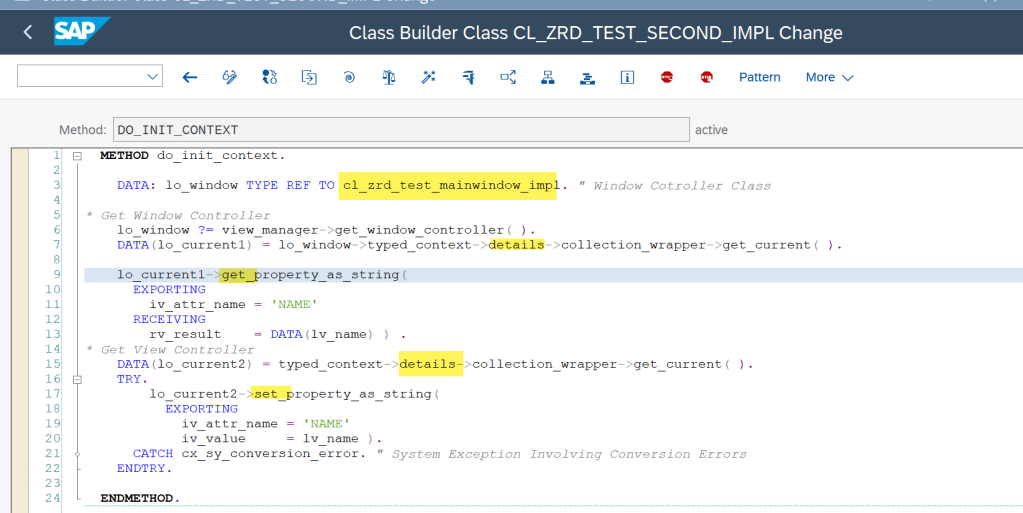Expand the More menu
Screen dimensions: 1023x513
click(829, 77)
